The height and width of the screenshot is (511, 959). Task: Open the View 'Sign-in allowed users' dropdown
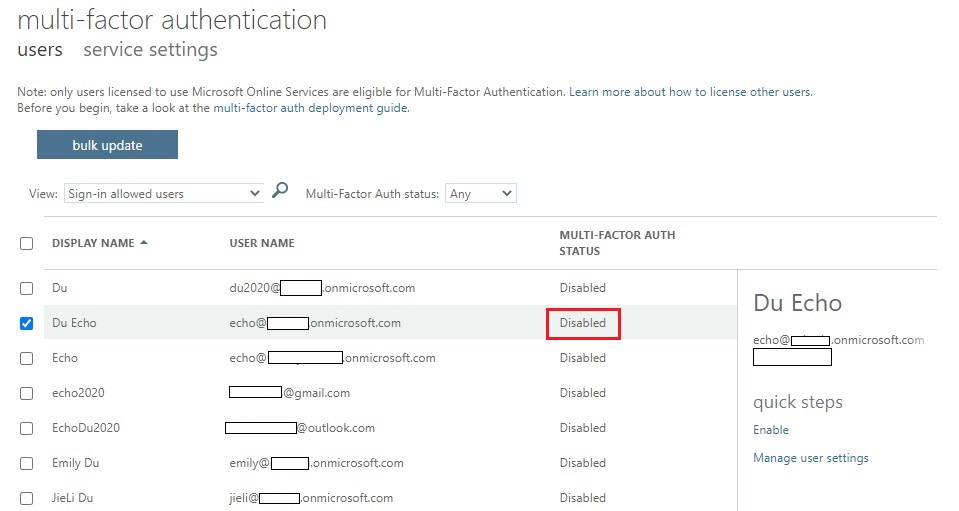click(x=164, y=194)
